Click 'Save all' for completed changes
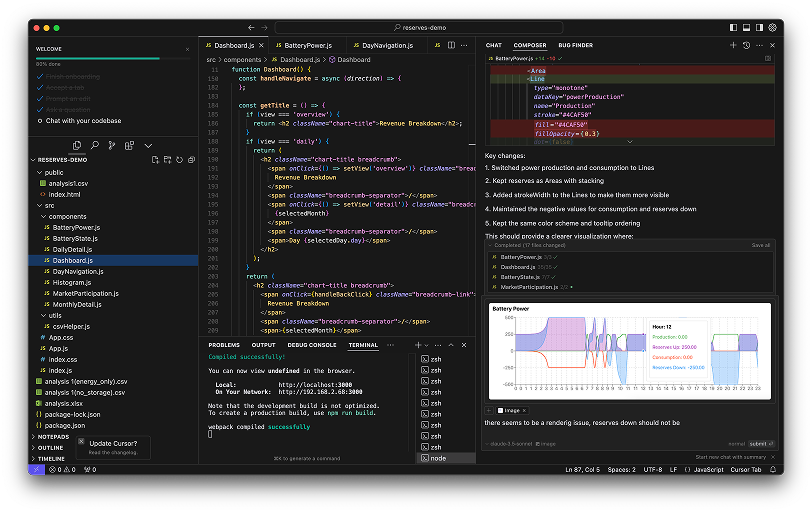This screenshot has width=812, height=512. pyautogui.click(x=760, y=245)
